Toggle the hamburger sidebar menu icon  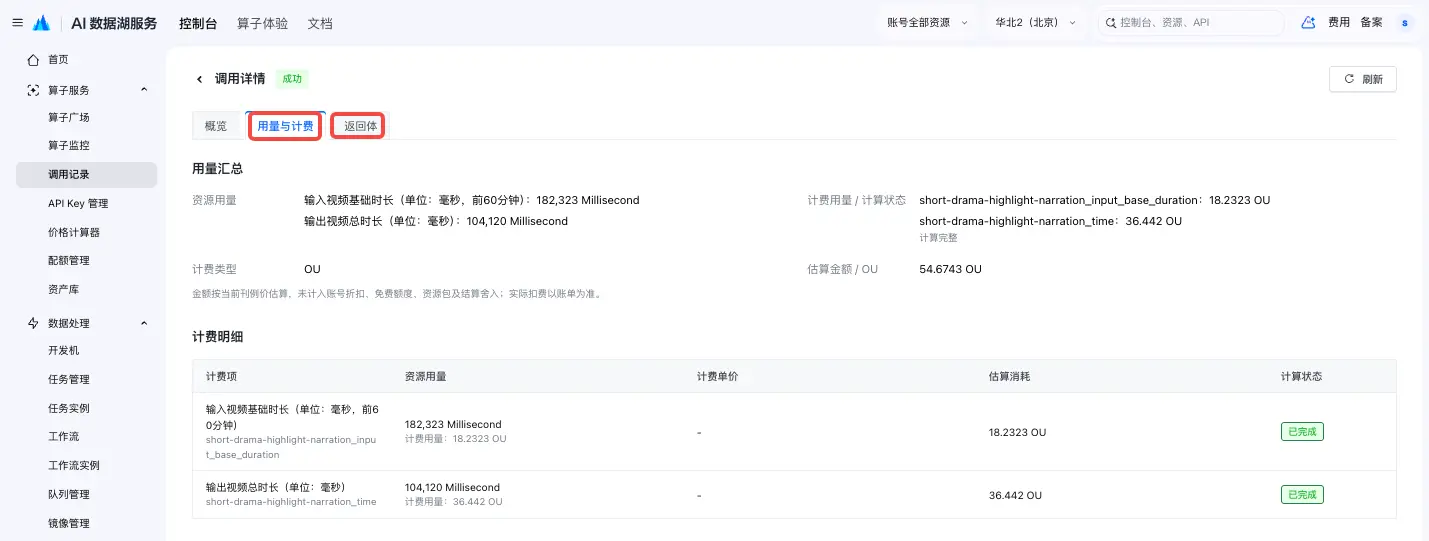pyautogui.click(x=17, y=22)
